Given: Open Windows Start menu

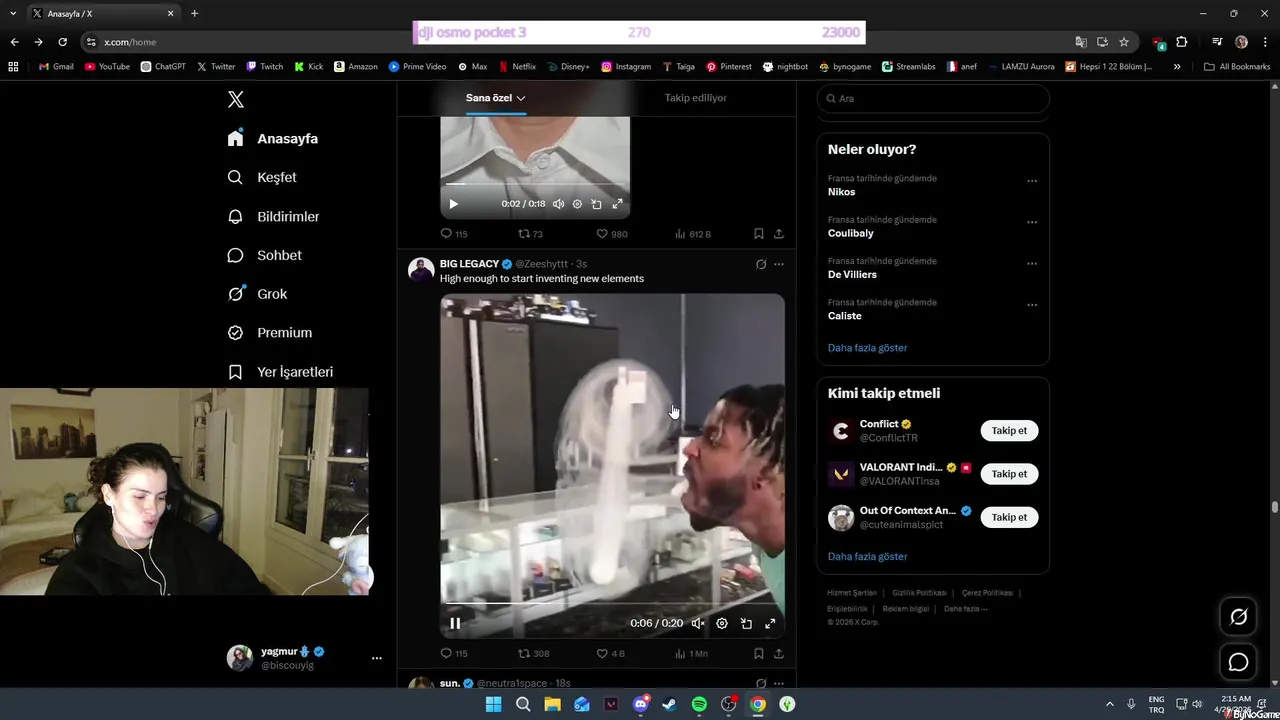Looking at the screenshot, I should click(x=493, y=704).
